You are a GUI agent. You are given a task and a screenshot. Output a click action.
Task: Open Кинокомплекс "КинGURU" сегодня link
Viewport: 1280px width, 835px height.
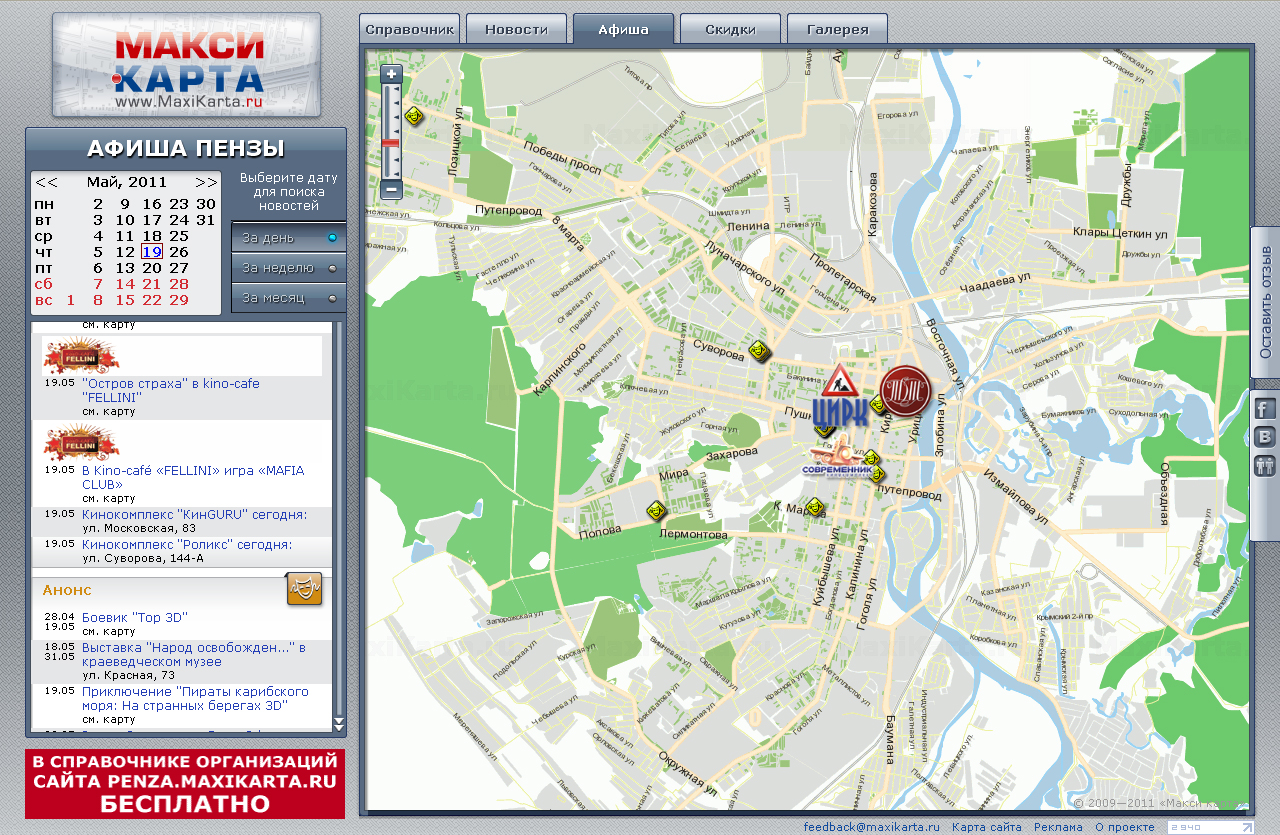194,515
